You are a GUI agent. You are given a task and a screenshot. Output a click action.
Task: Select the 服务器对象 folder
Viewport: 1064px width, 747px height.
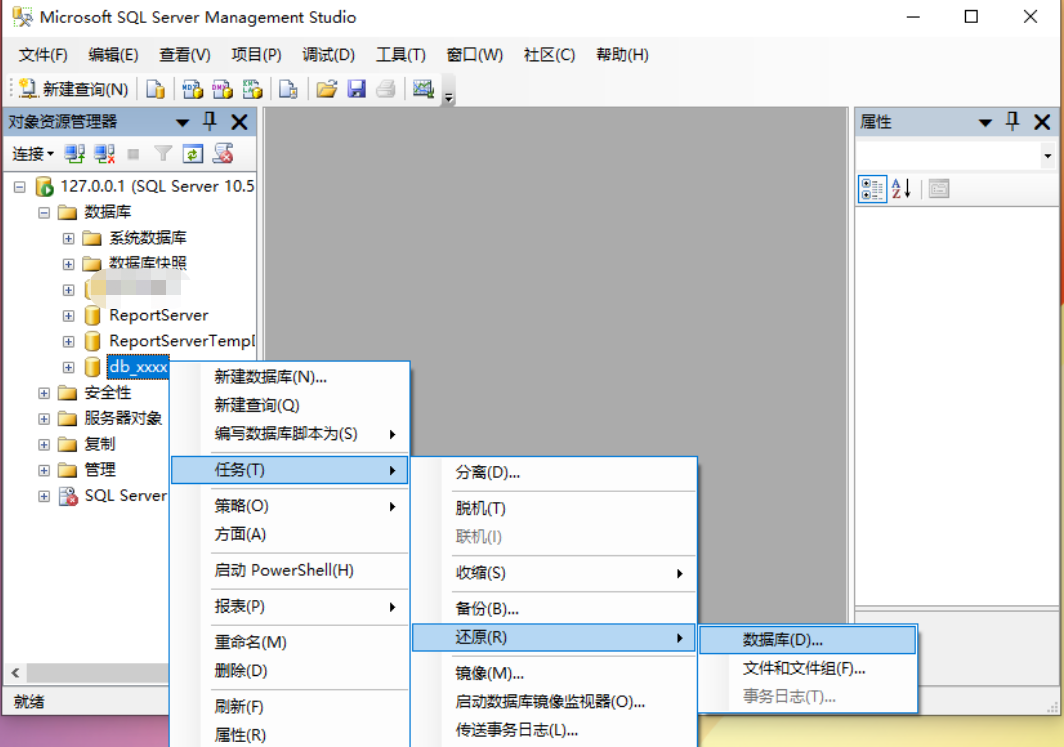[x=123, y=419]
